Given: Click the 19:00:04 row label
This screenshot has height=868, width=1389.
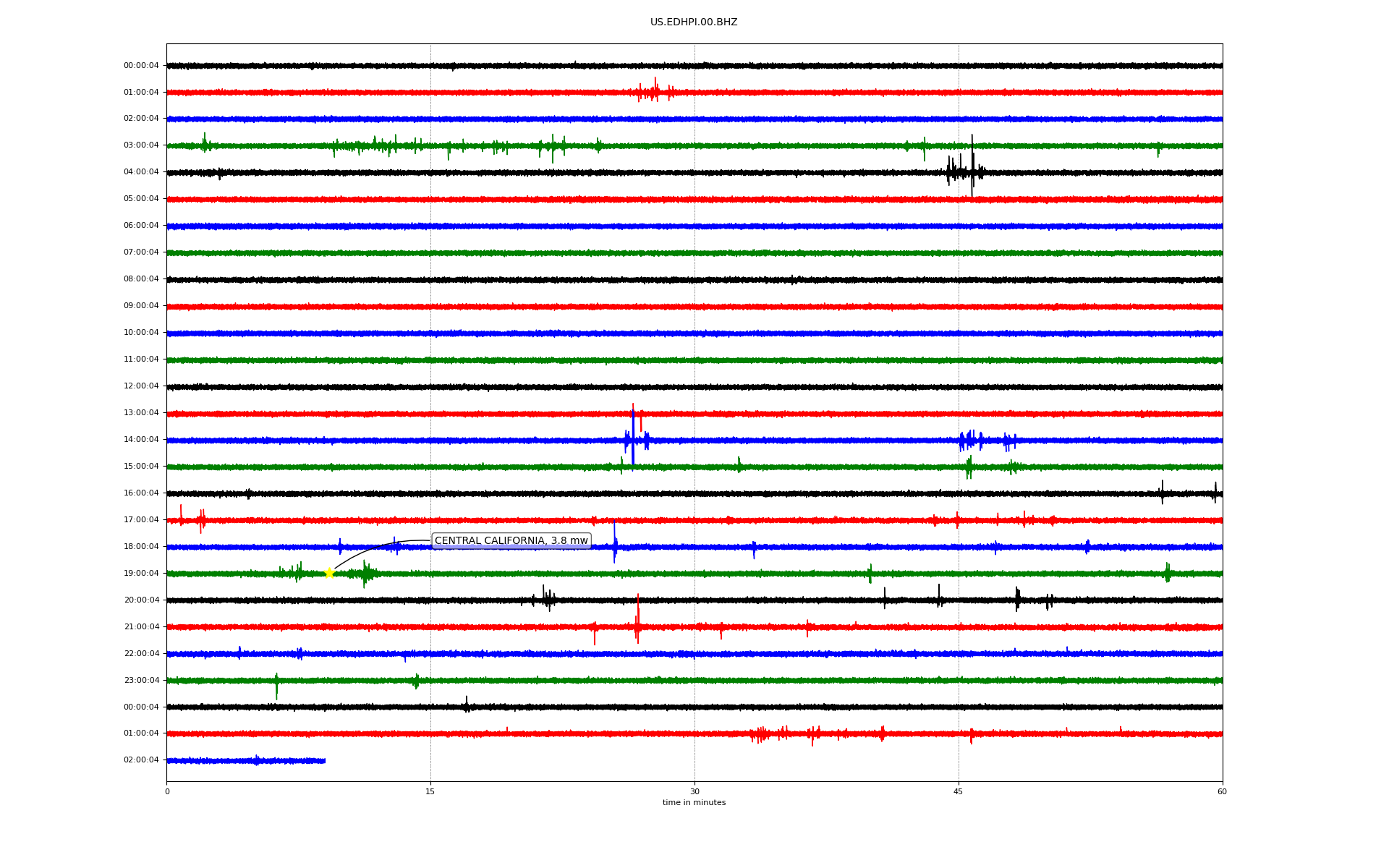Looking at the screenshot, I should tap(141, 574).
